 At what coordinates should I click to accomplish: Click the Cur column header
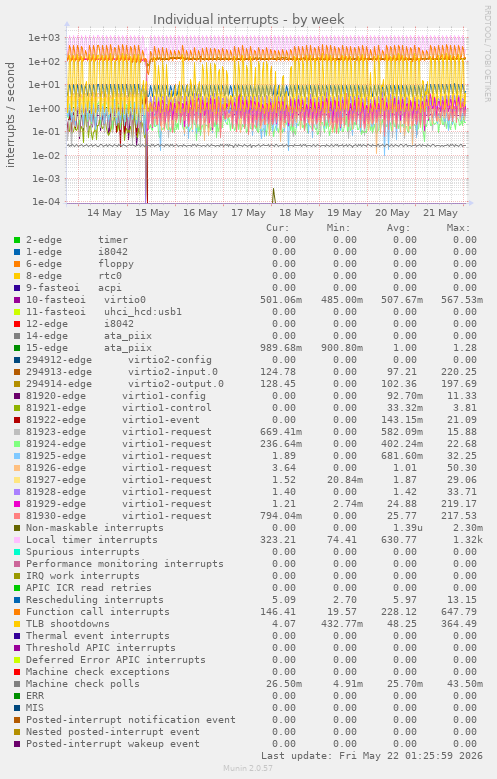278,228
